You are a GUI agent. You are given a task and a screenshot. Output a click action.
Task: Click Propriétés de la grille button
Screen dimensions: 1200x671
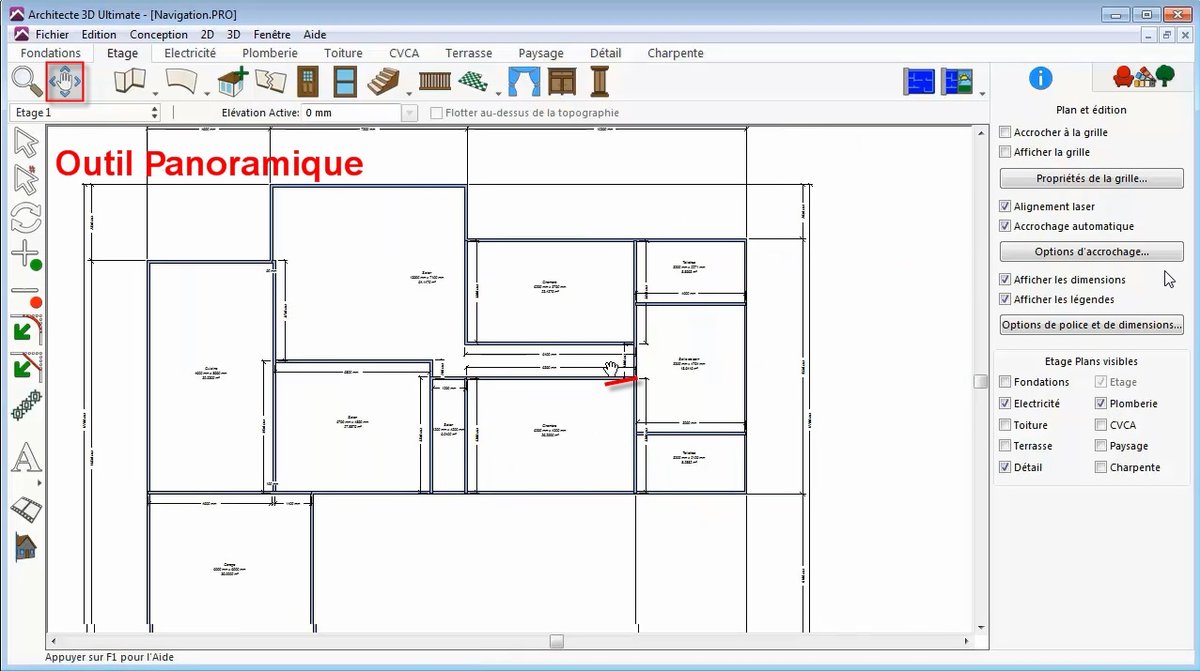click(x=1091, y=179)
